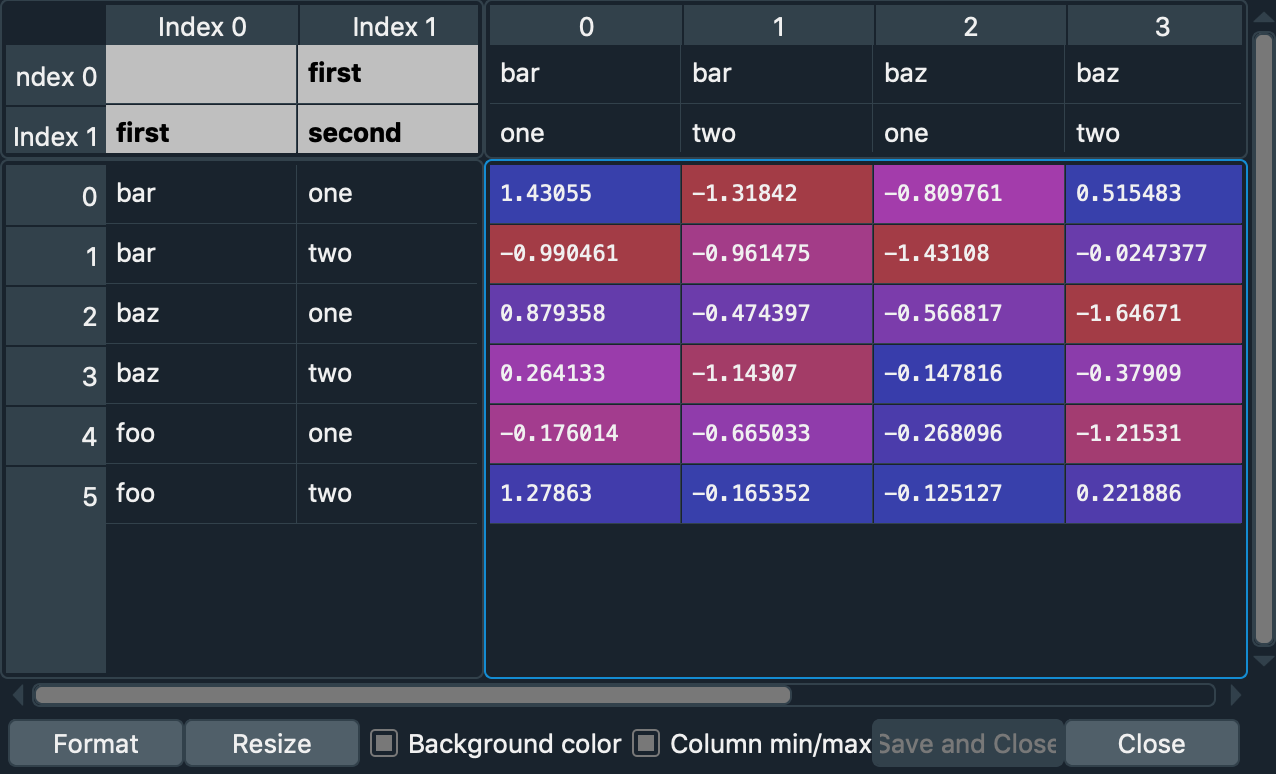The height and width of the screenshot is (774, 1276).
Task: Select row header 4
Action: point(56,435)
